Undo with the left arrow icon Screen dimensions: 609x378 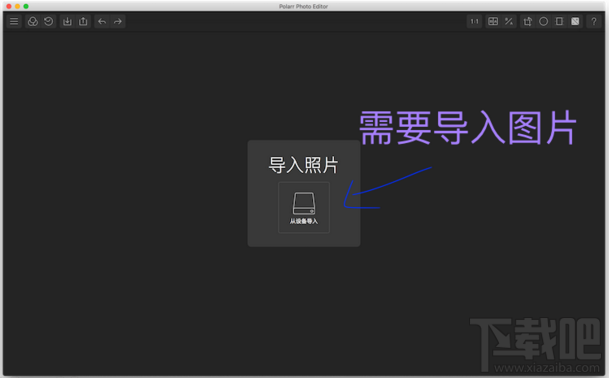[x=102, y=21]
